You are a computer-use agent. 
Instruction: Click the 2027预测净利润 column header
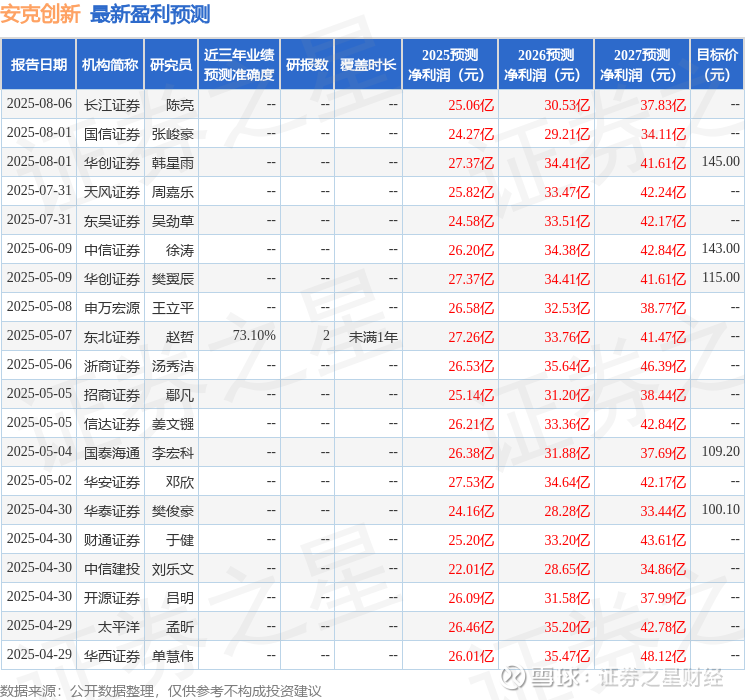(642, 65)
